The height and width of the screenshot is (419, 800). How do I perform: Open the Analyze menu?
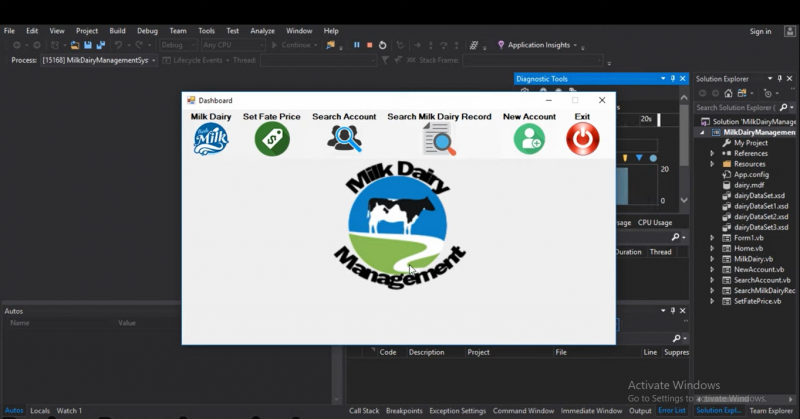click(x=262, y=31)
